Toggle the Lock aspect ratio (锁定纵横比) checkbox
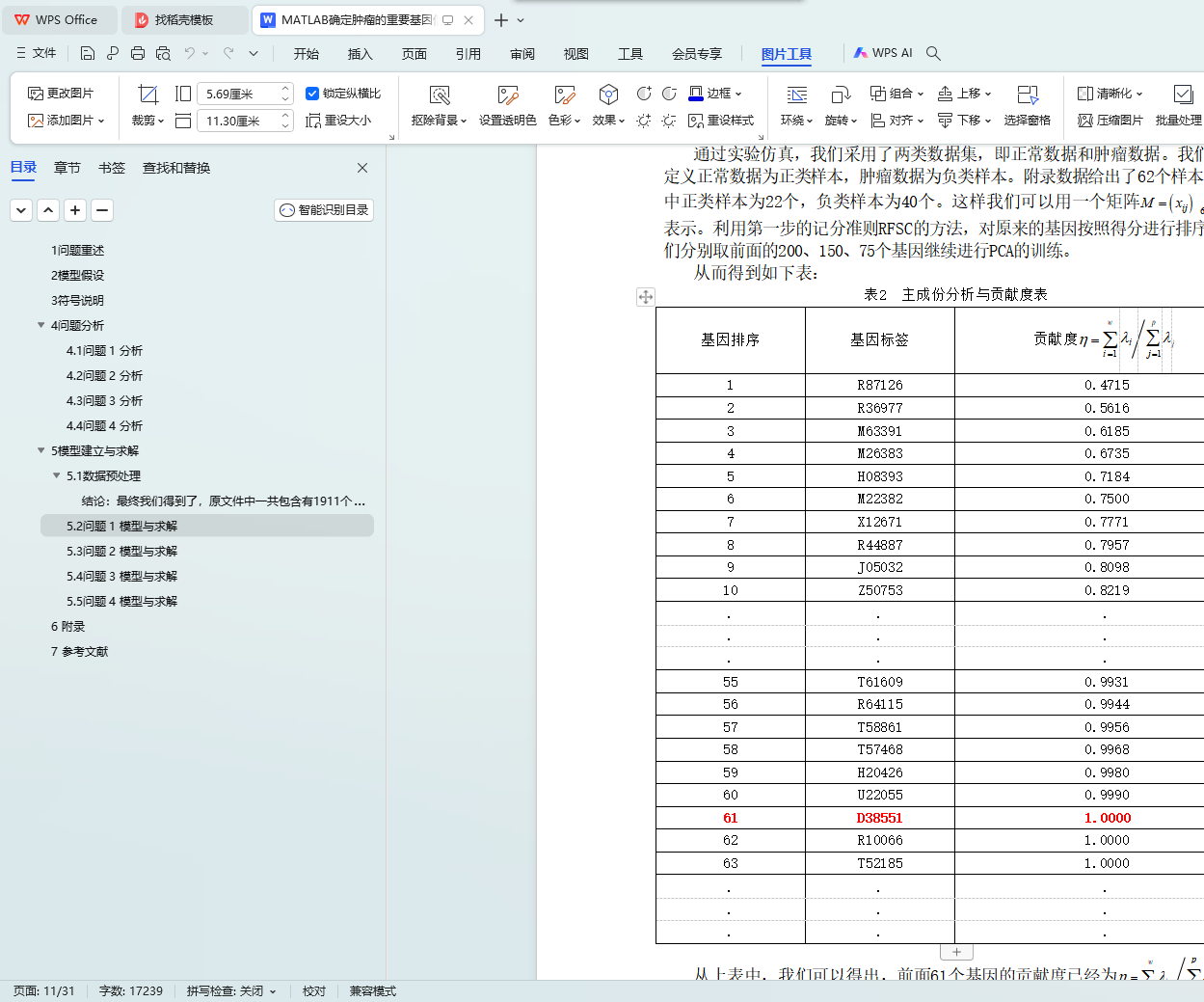Image resolution: width=1204 pixels, height=1002 pixels. click(x=312, y=94)
